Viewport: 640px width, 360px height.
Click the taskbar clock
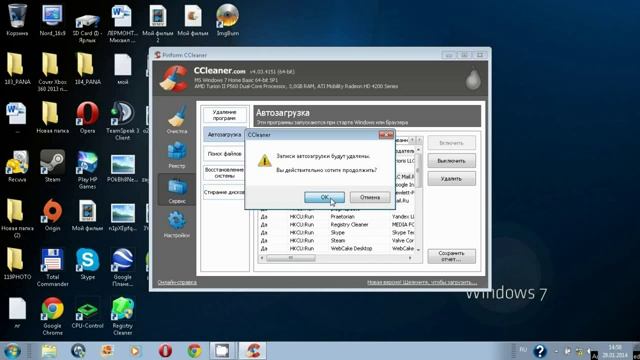pyautogui.click(x=615, y=351)
